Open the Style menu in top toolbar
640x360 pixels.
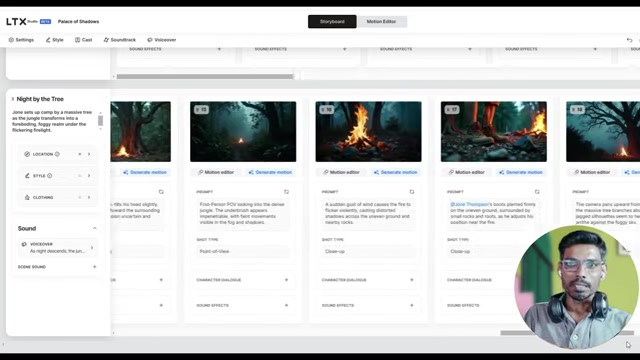[54, 40]
